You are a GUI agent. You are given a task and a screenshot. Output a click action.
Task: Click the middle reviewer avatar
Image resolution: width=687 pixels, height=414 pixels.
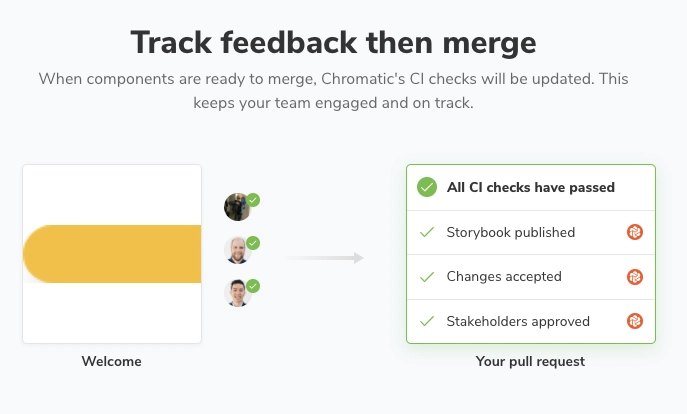point(237,250)
